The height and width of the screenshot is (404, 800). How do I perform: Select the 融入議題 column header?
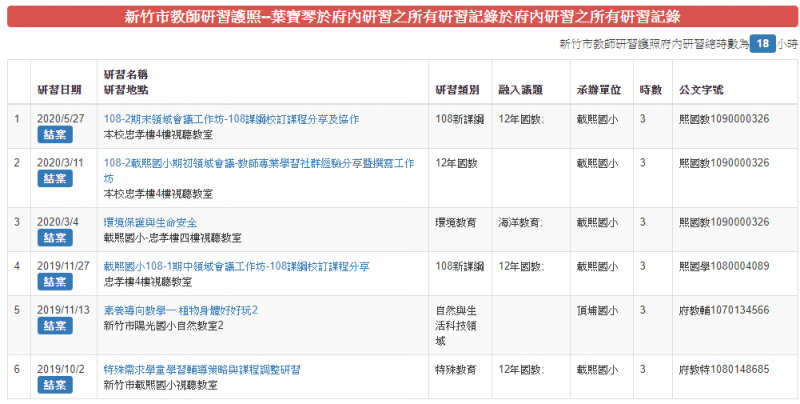520,89
